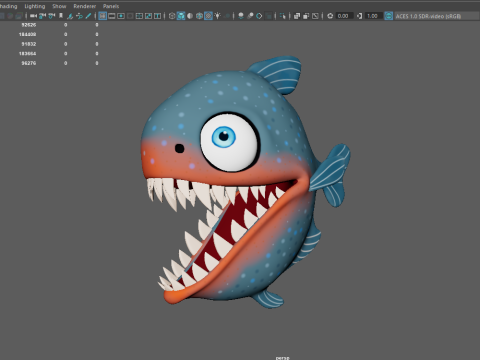Open the Show panel menu

click(x=59, y=6)
